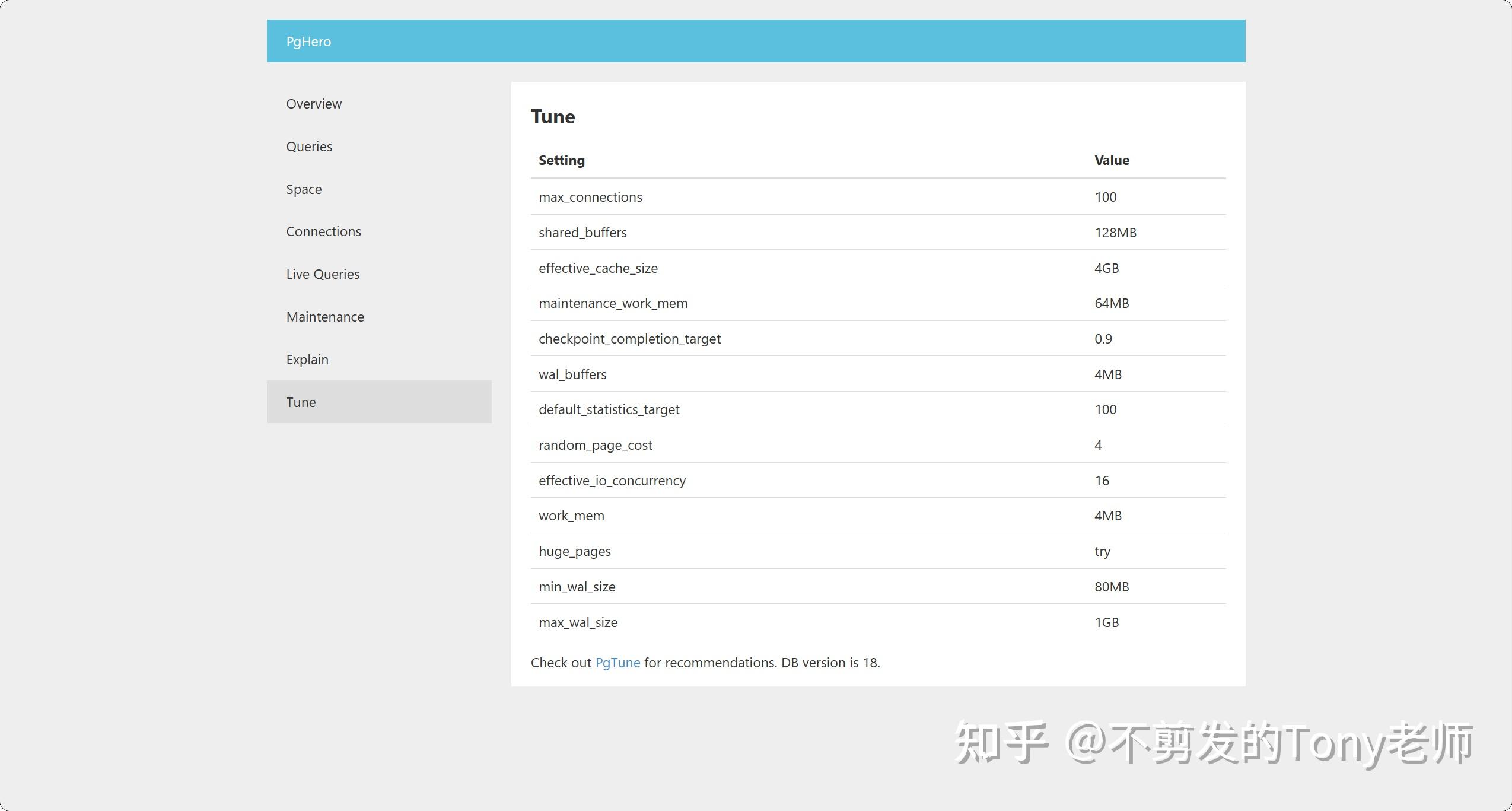Click the 1GB max_wal_size value
The width and height of the screenshot is (1512, 811).
pos(1106,622)
